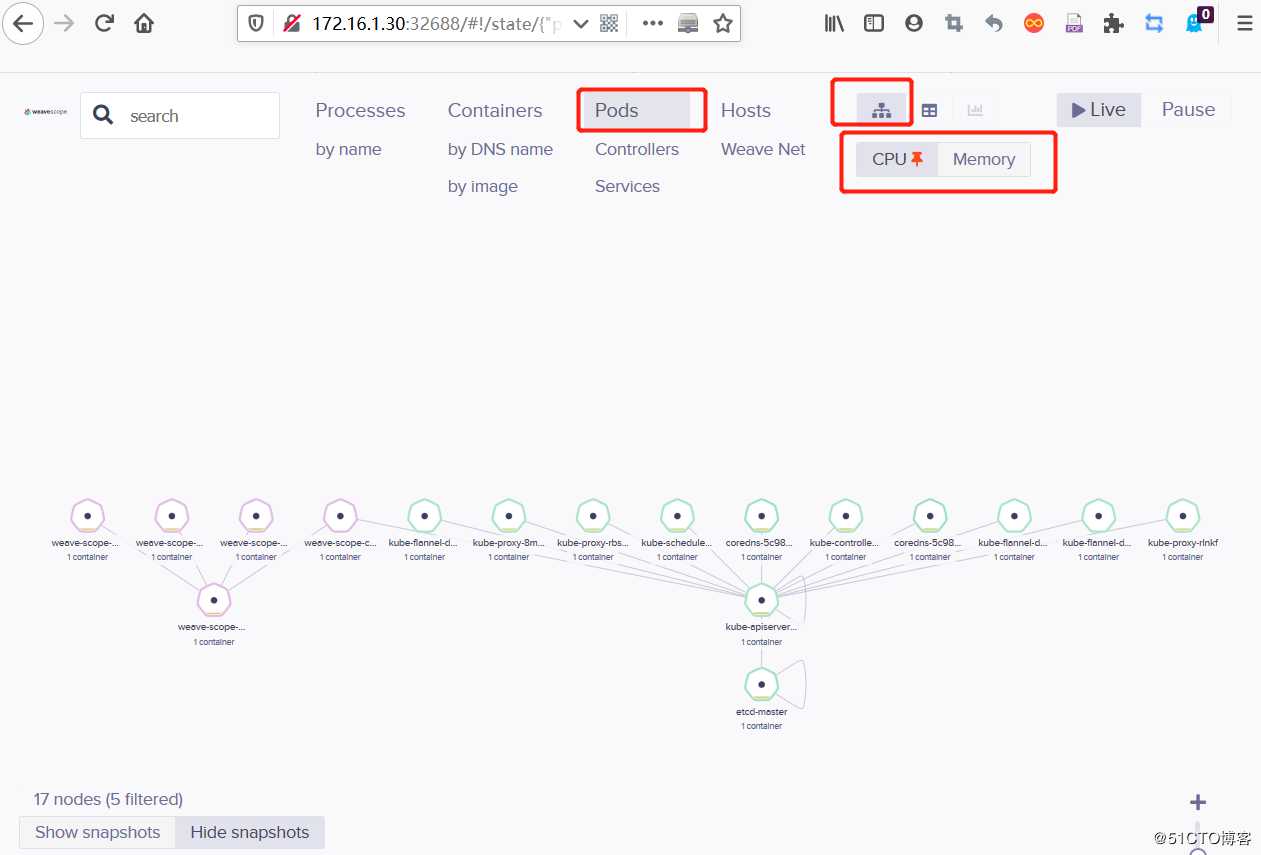Select the kube-proxy-rlnkf pod node
The width and height of the screenshot is (1261, 855).
coord(1183,516)
